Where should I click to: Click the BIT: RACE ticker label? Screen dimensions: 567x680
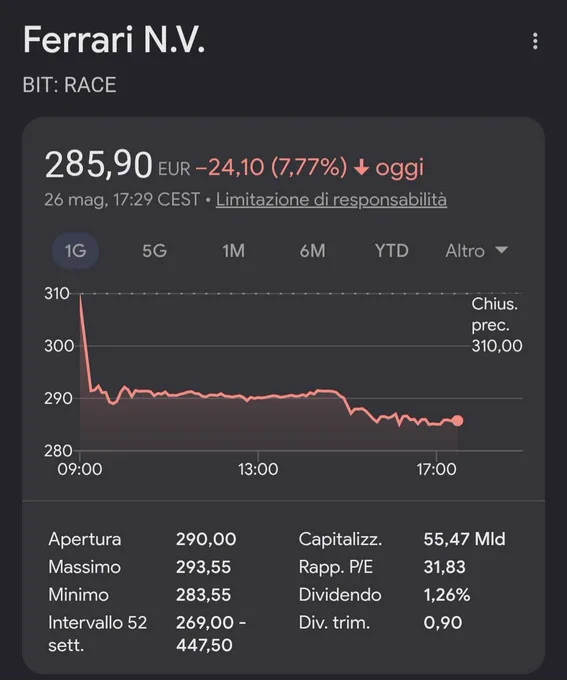(69, 85)
